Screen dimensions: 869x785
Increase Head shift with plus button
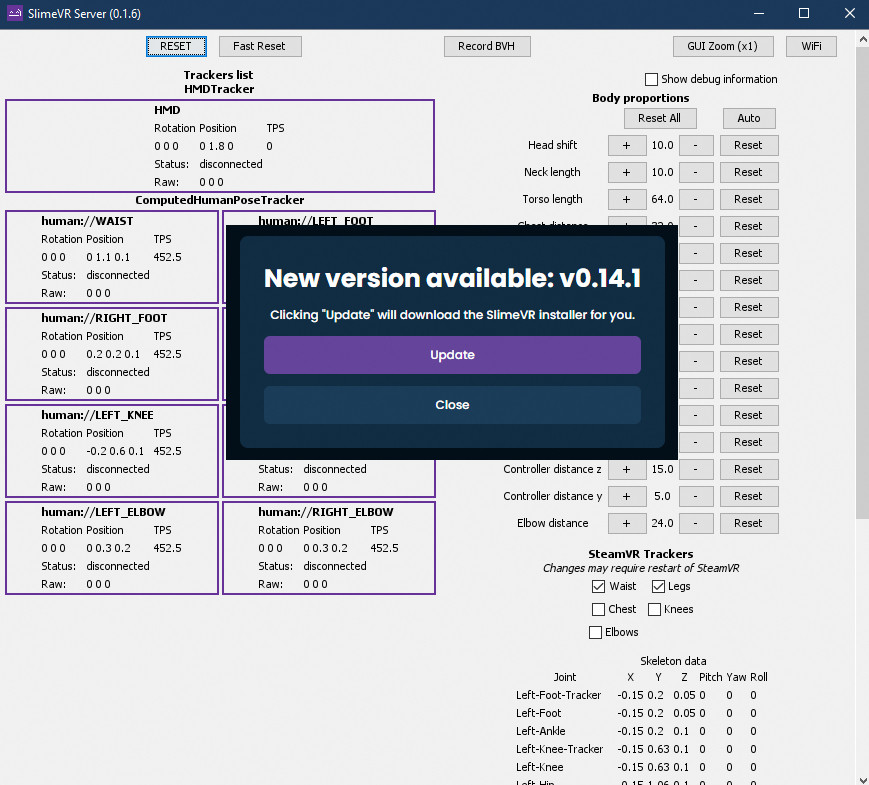(627, 145)
